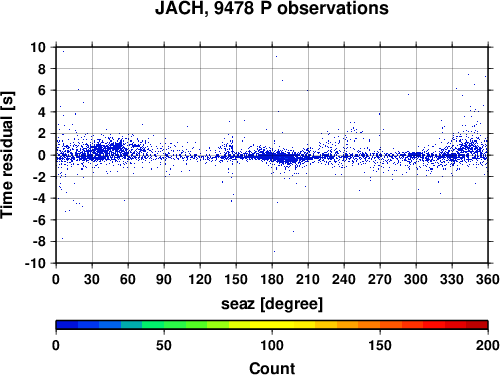Click the y-axis tick label -6

pos(39,220)
